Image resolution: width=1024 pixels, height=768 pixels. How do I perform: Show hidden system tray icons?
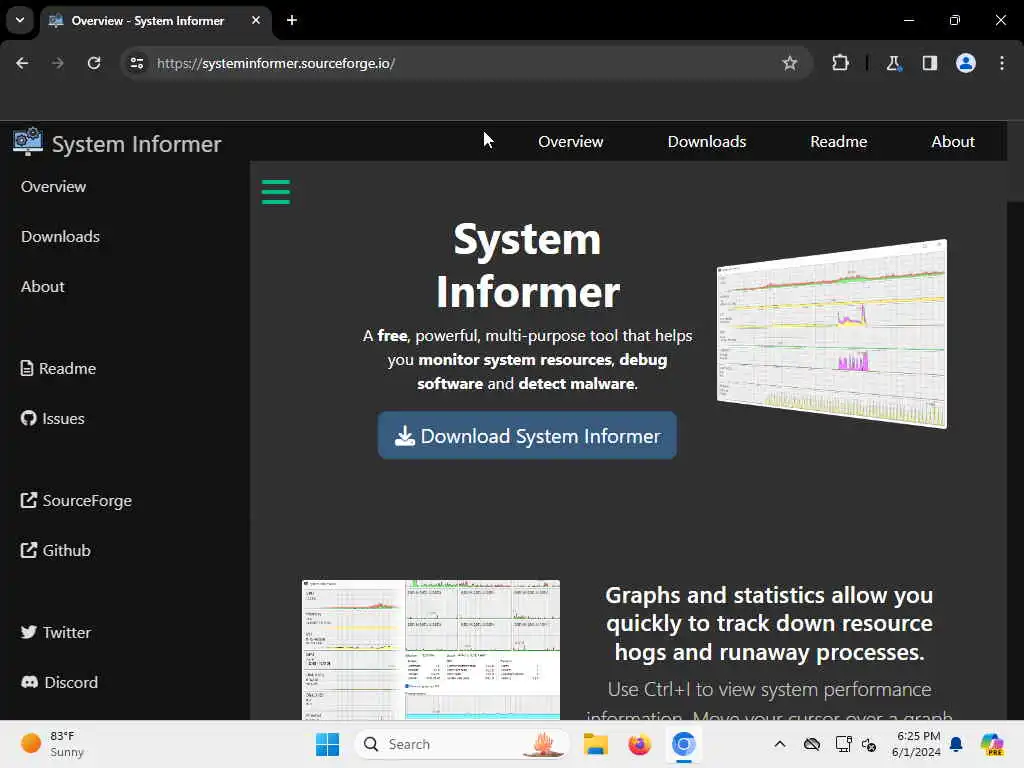[780, 744]
